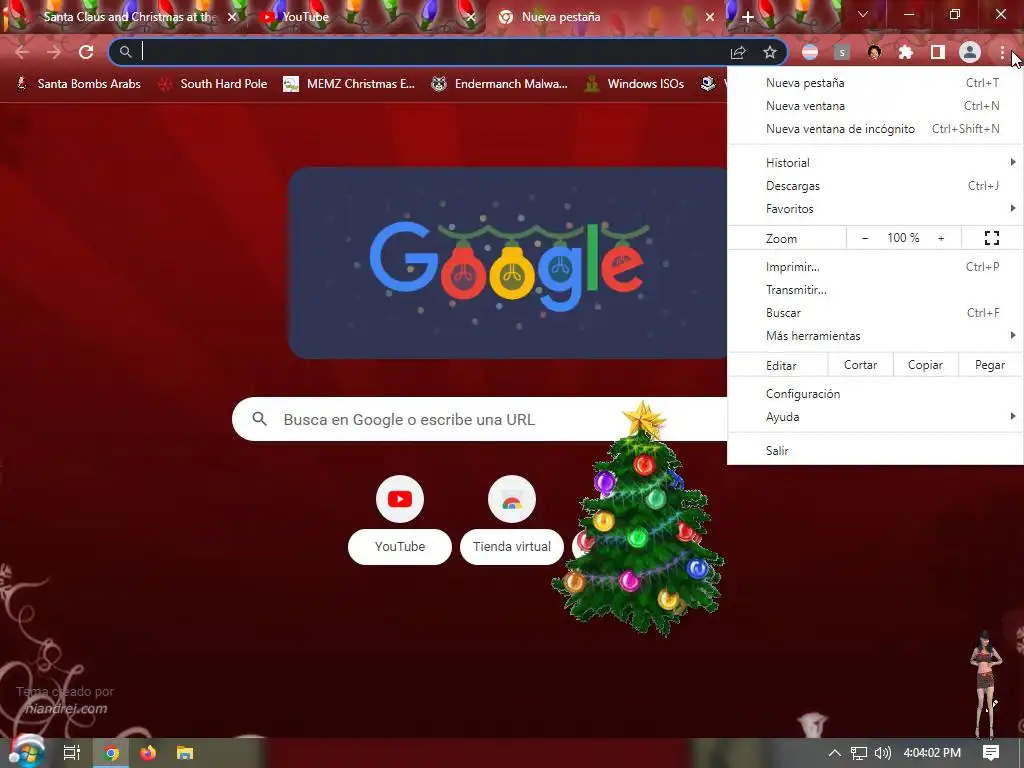Click the three-dot Chrome menu button
This screenshot has width=1024, height=768.
click(x=1002, y=52)
